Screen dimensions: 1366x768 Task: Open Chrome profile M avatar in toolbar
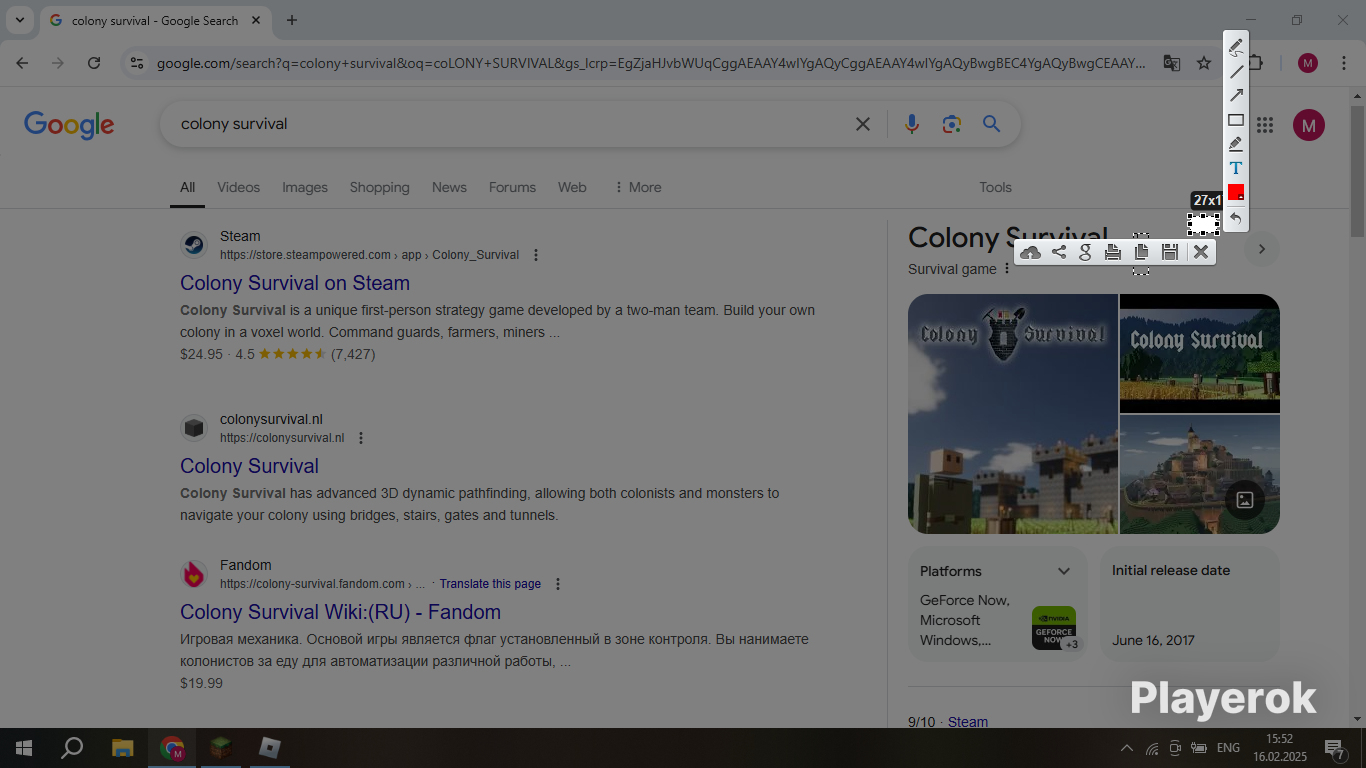coord(1308,63)
